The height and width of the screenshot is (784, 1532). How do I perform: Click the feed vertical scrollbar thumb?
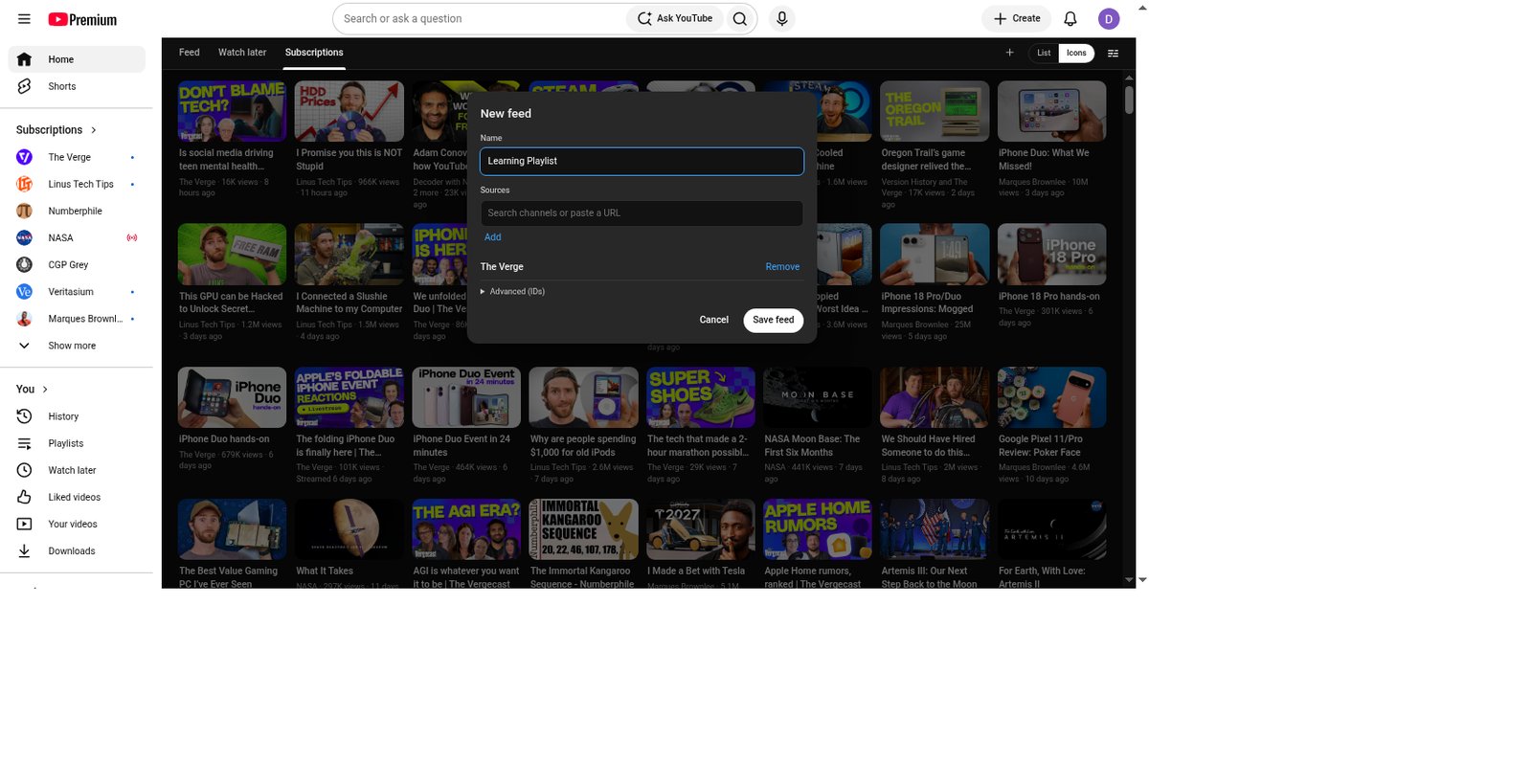tap(1129, 100)
